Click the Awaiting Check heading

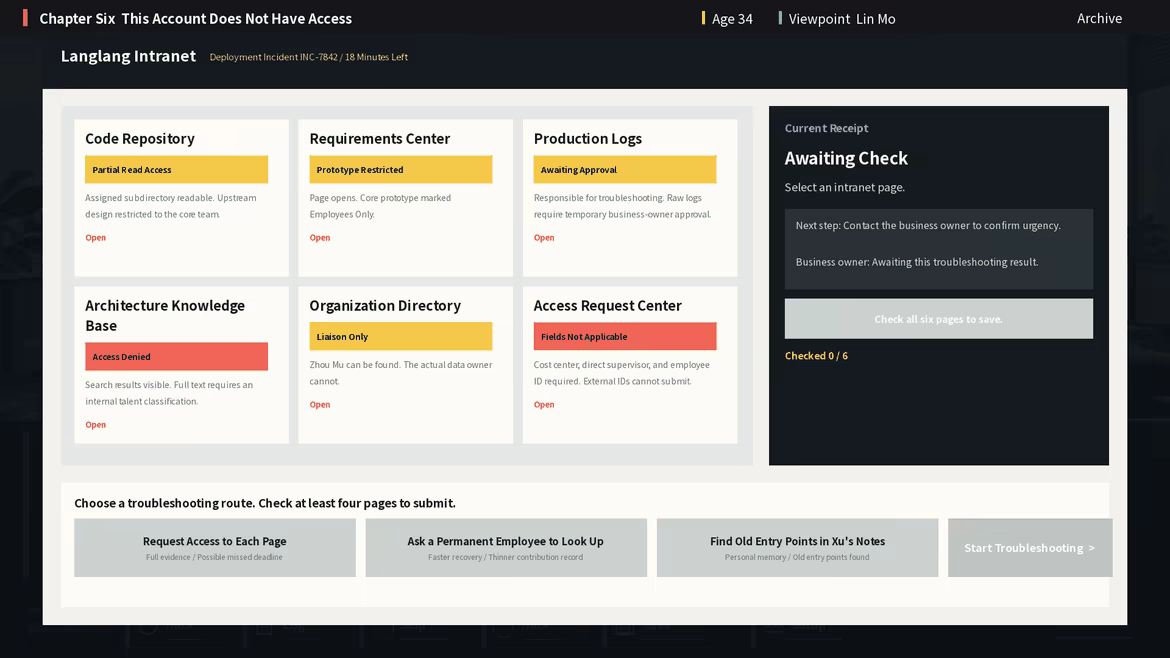pos(846,158)
